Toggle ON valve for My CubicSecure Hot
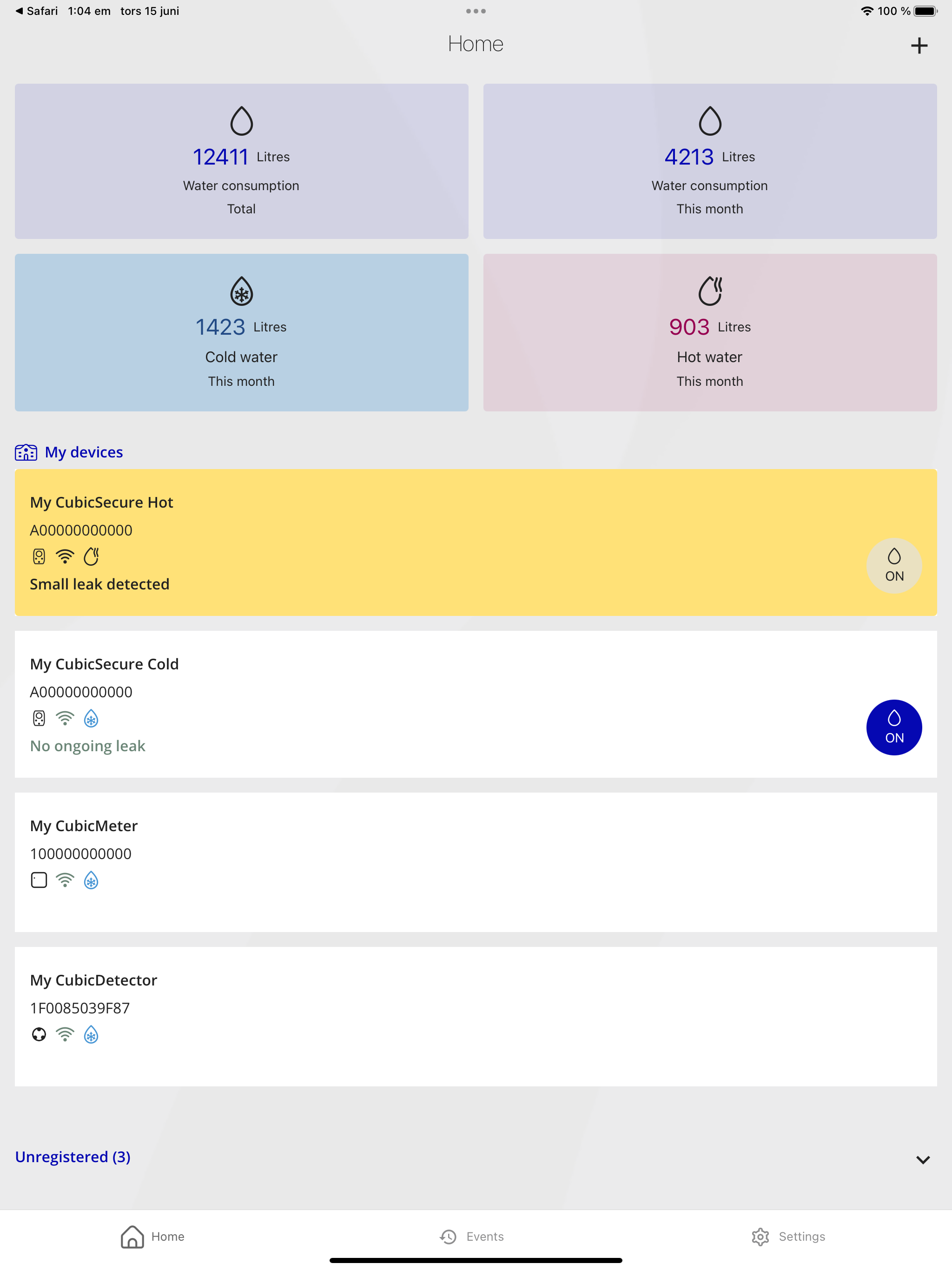This screenshot has height=1270, width=952. 893,566
